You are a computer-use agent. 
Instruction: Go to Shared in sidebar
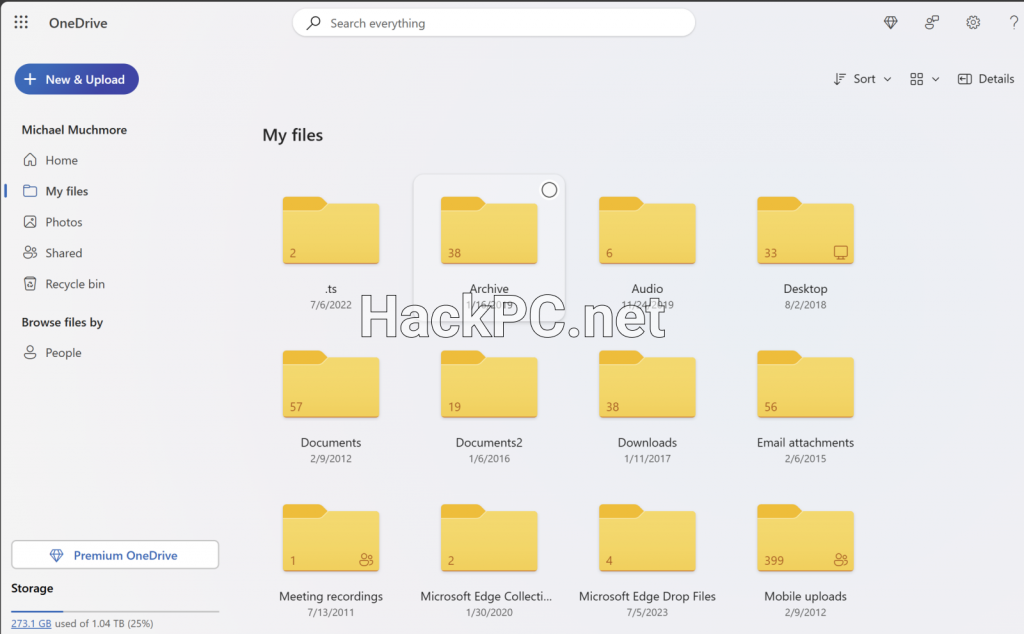pyautogui.click(x=63, y=253)
